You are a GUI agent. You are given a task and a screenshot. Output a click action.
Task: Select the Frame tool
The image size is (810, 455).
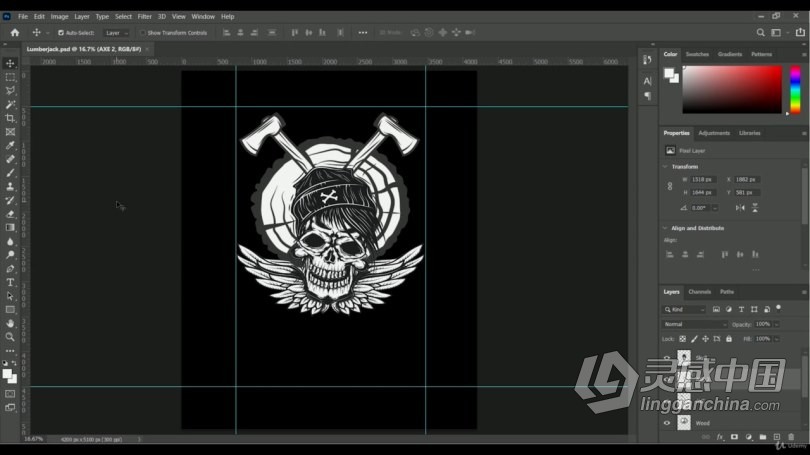10,132
